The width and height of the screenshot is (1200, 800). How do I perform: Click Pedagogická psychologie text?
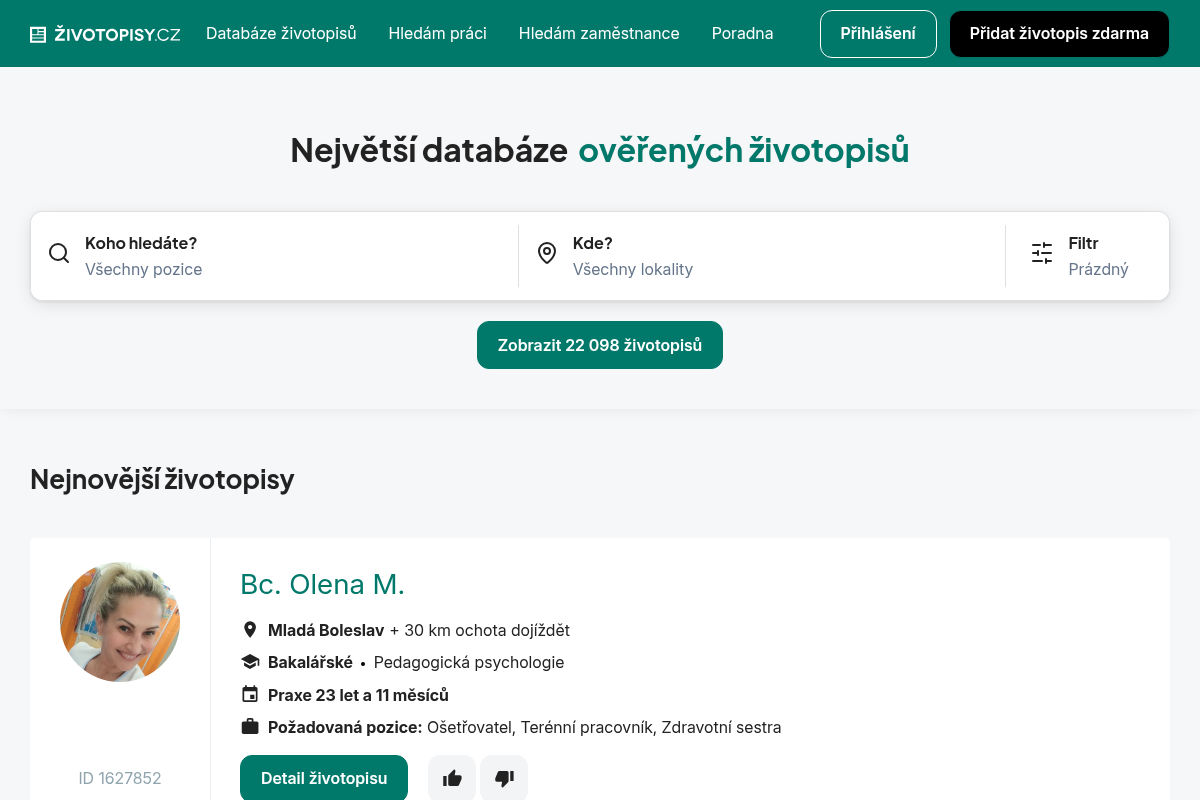(469, 662)
